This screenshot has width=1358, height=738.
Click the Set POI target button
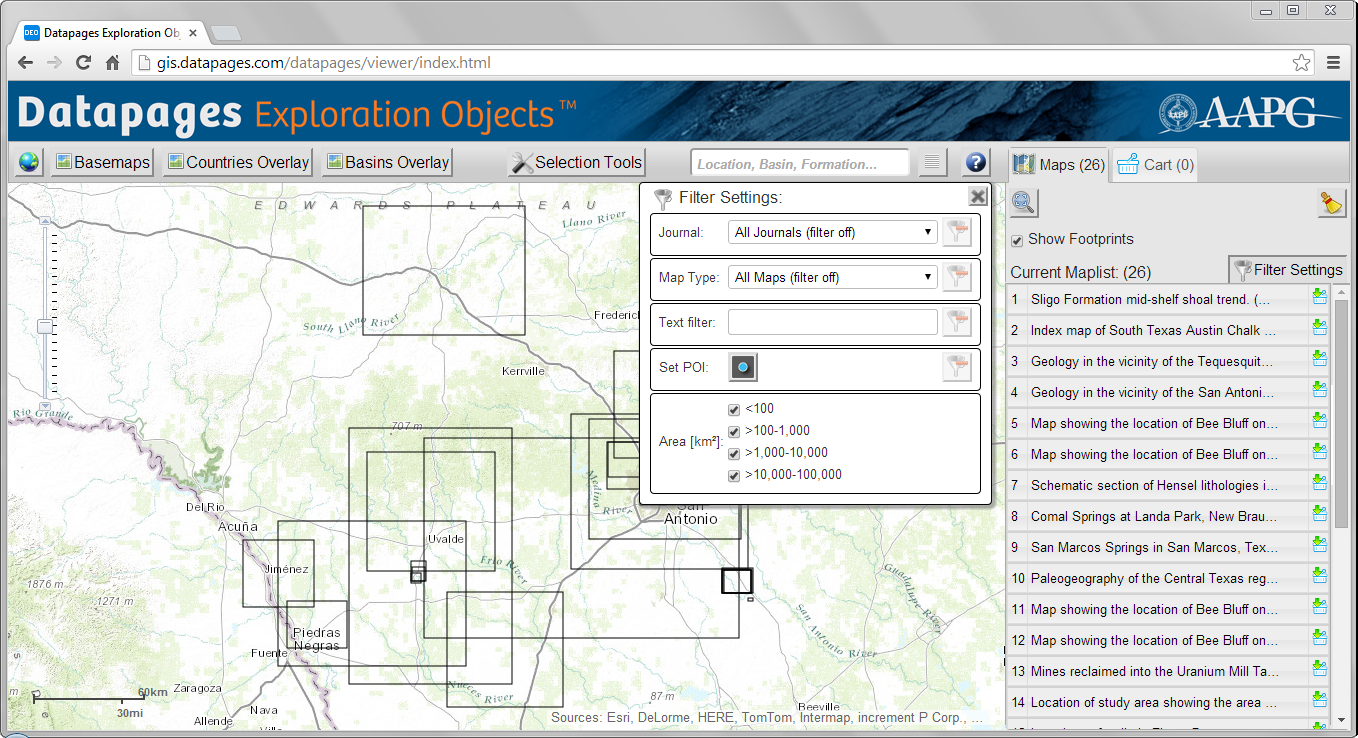click(x=743, y=367)
